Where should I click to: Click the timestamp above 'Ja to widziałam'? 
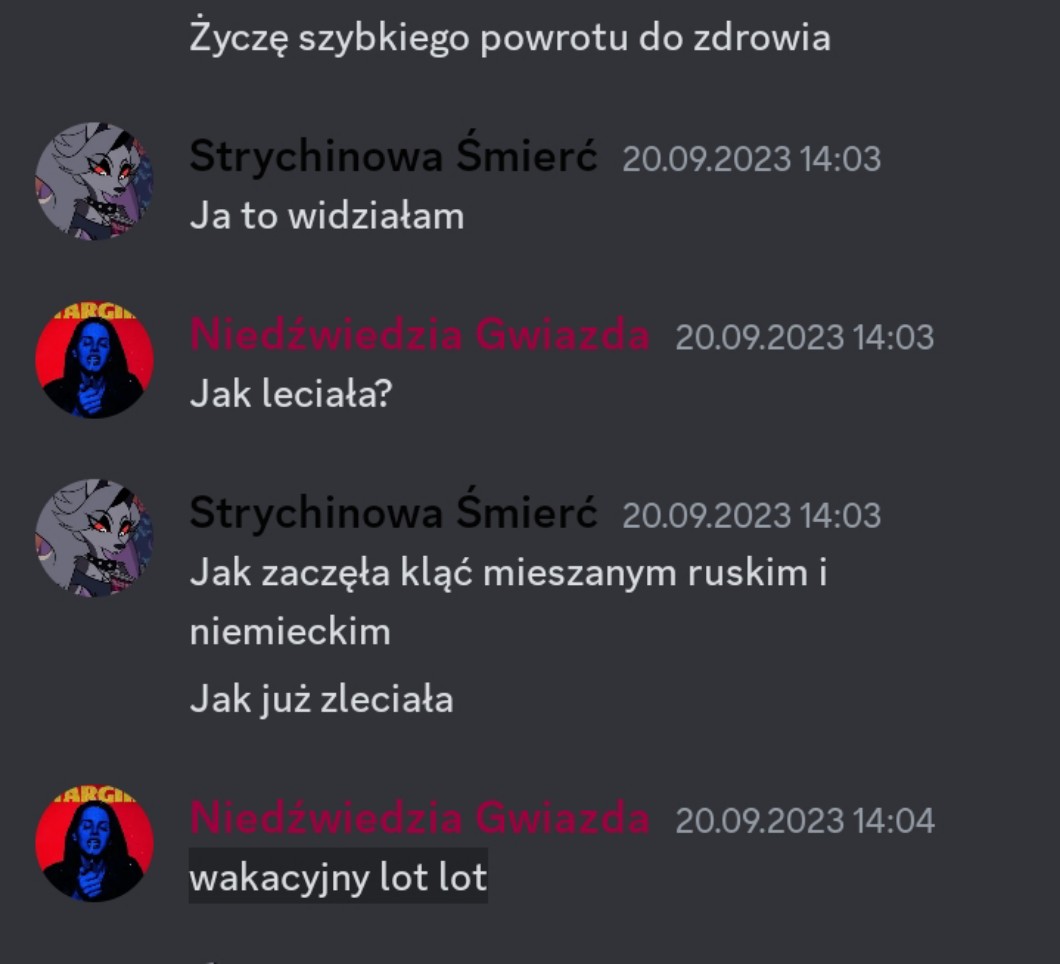click(x=752, y=160)
